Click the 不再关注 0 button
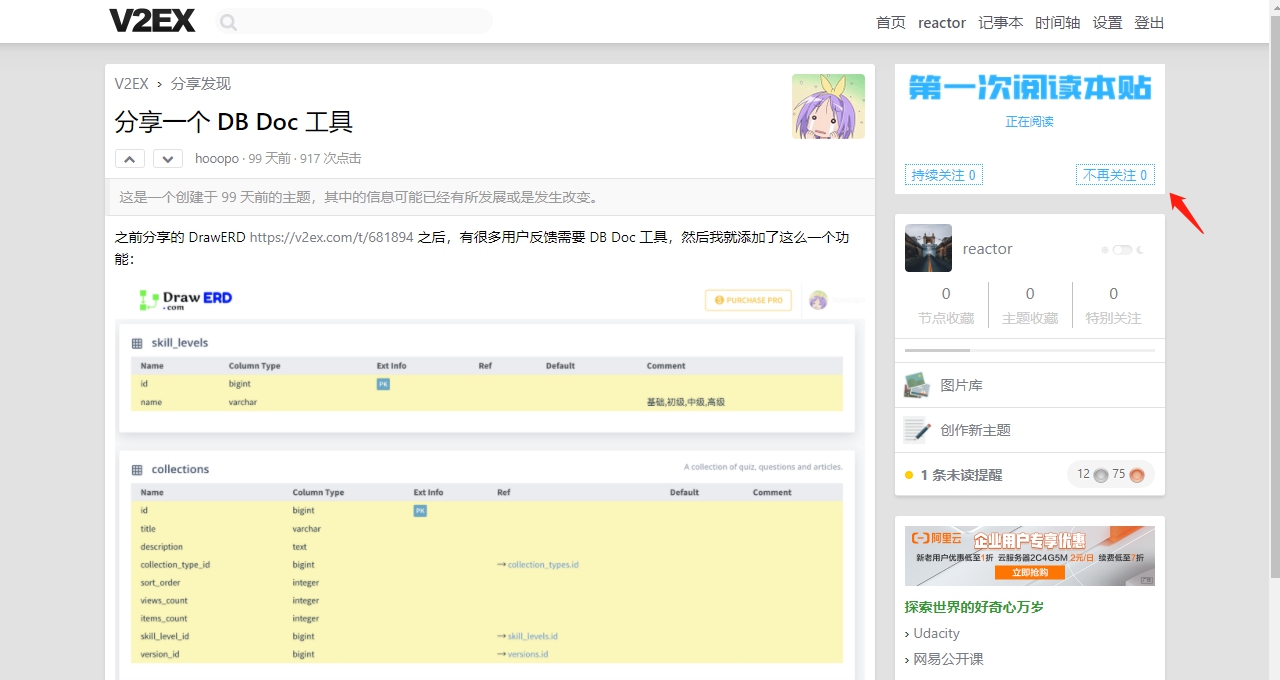The height and width of the screenshot is (680, 1280). (1115, 173)
